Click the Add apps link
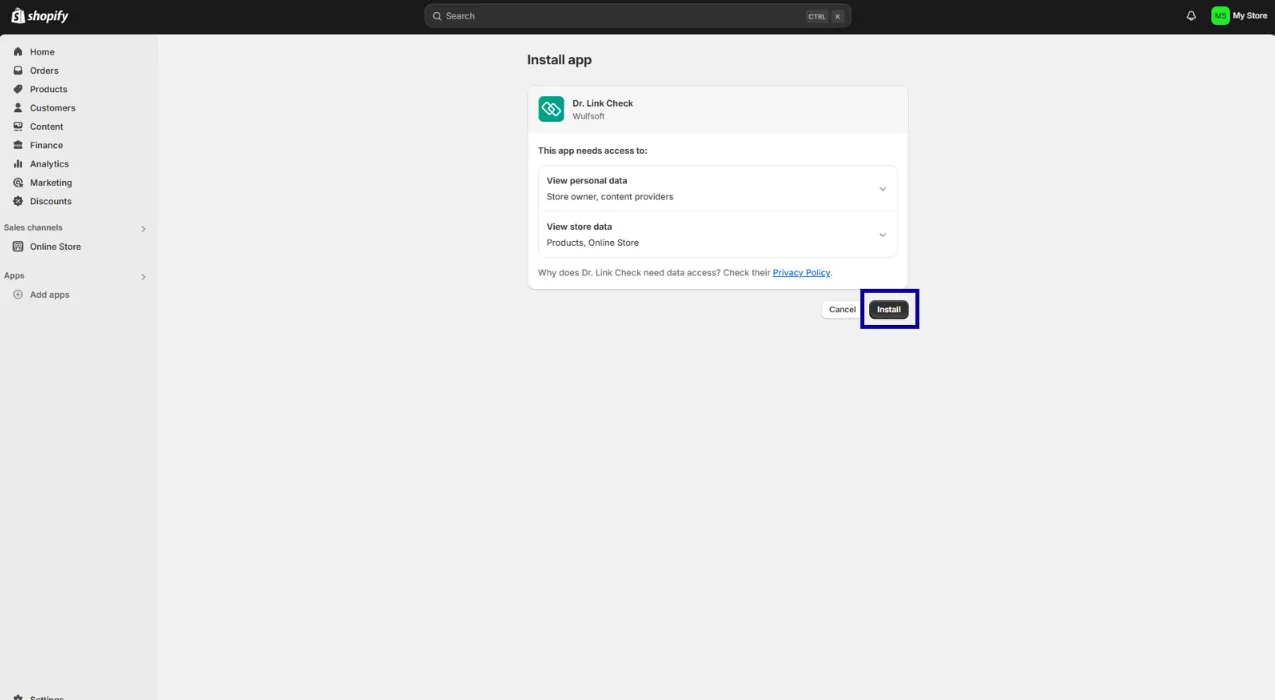Viewport: 1275px width, 700px height. [50, 295]
